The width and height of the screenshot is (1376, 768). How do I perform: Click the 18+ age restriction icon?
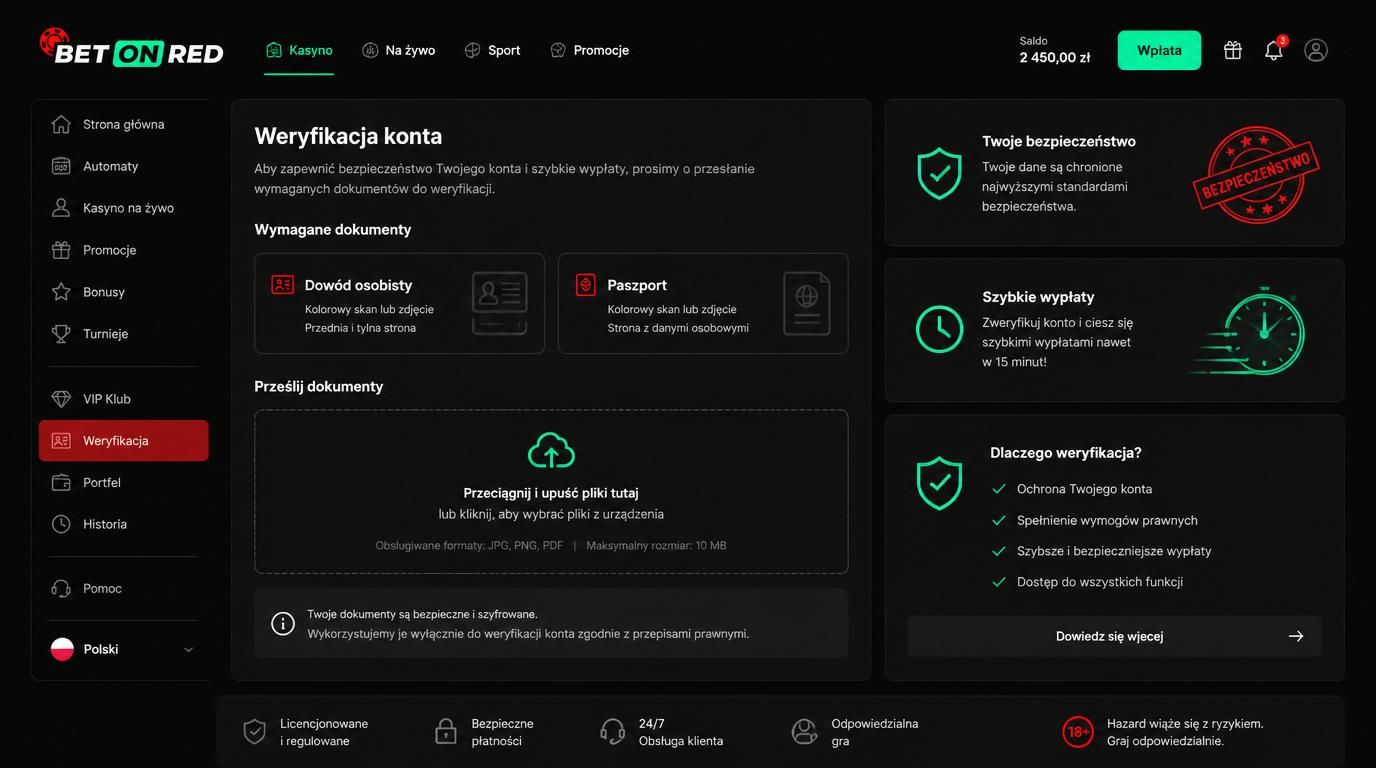1078,732
